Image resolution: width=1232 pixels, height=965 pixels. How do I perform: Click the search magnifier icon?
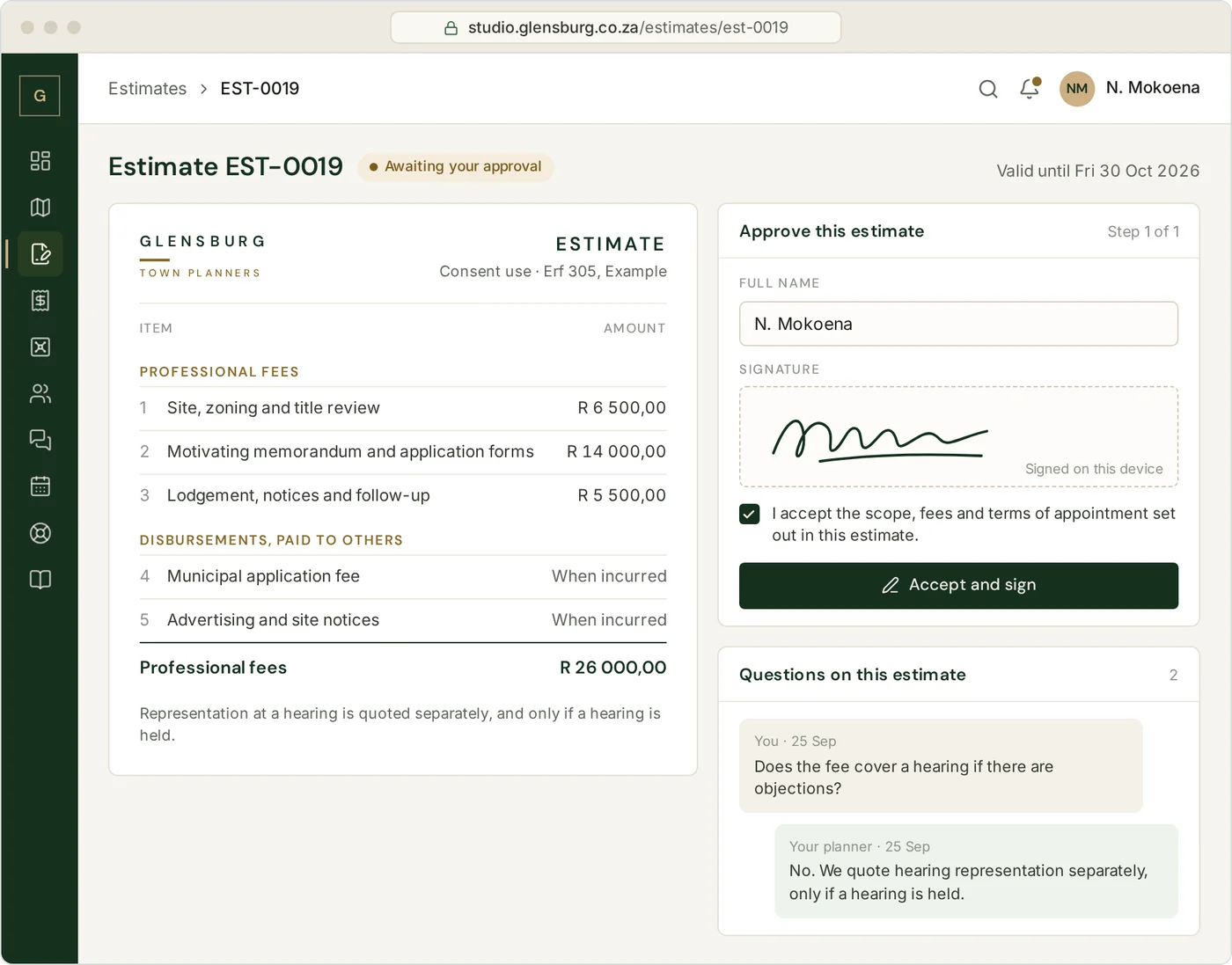click(988, 89)
